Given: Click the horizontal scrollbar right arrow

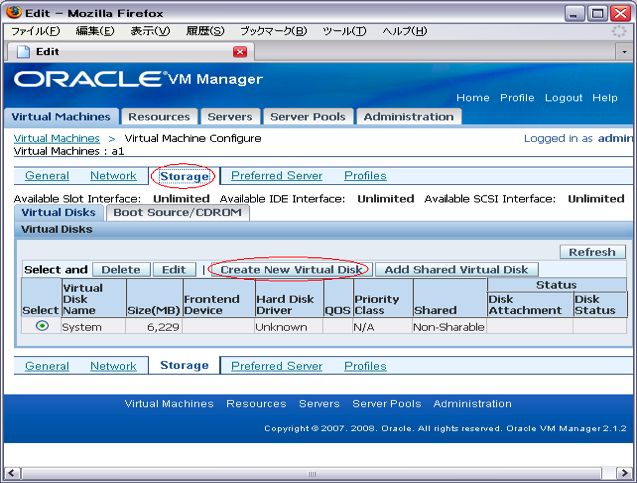Looking at the screenshot, I should [x=624, y=473].
